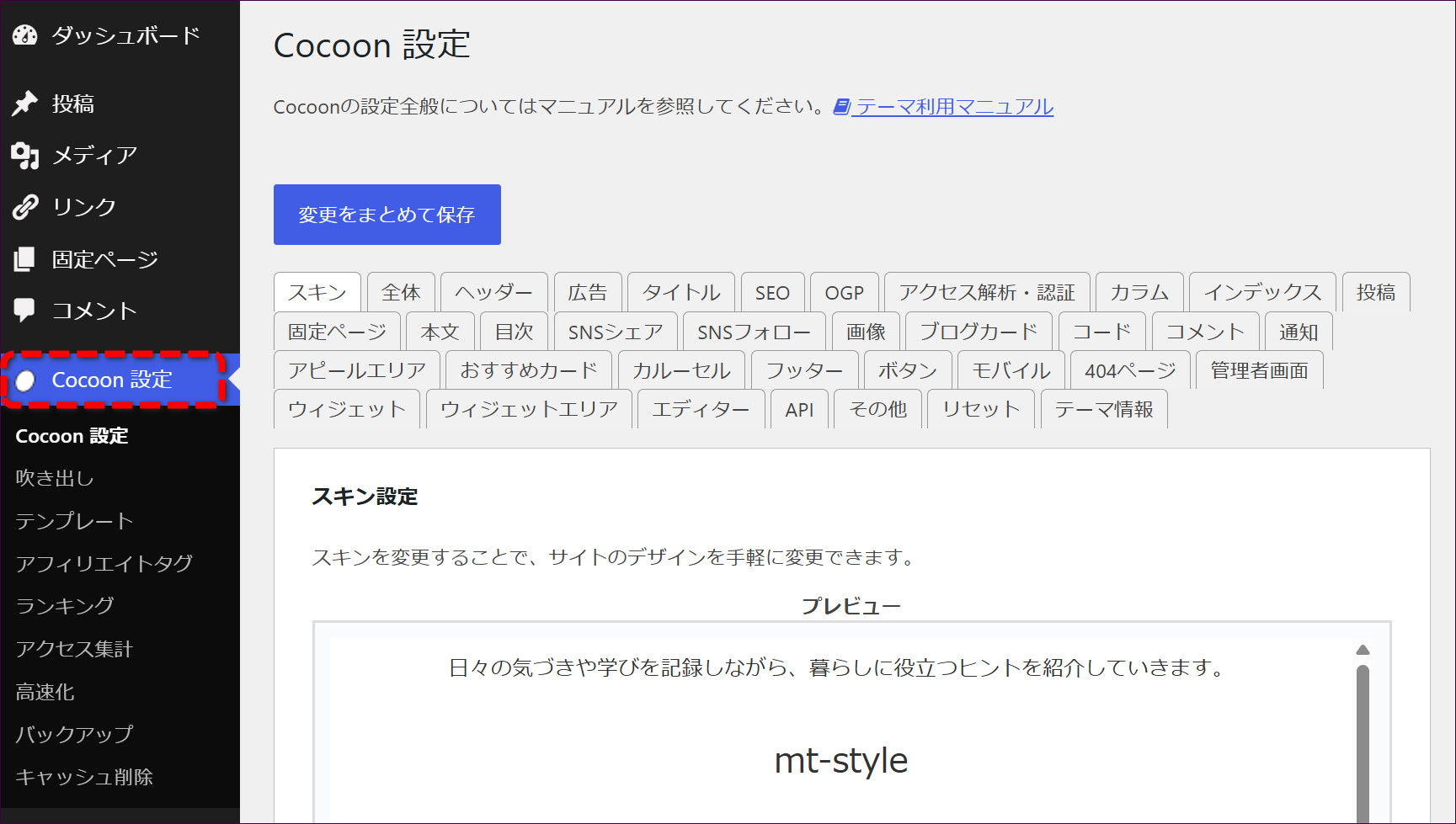The height and width of the screenshot is (824, 1456).
Task: Open the 吹き出し submenu item
Action: tap(55, 478)
